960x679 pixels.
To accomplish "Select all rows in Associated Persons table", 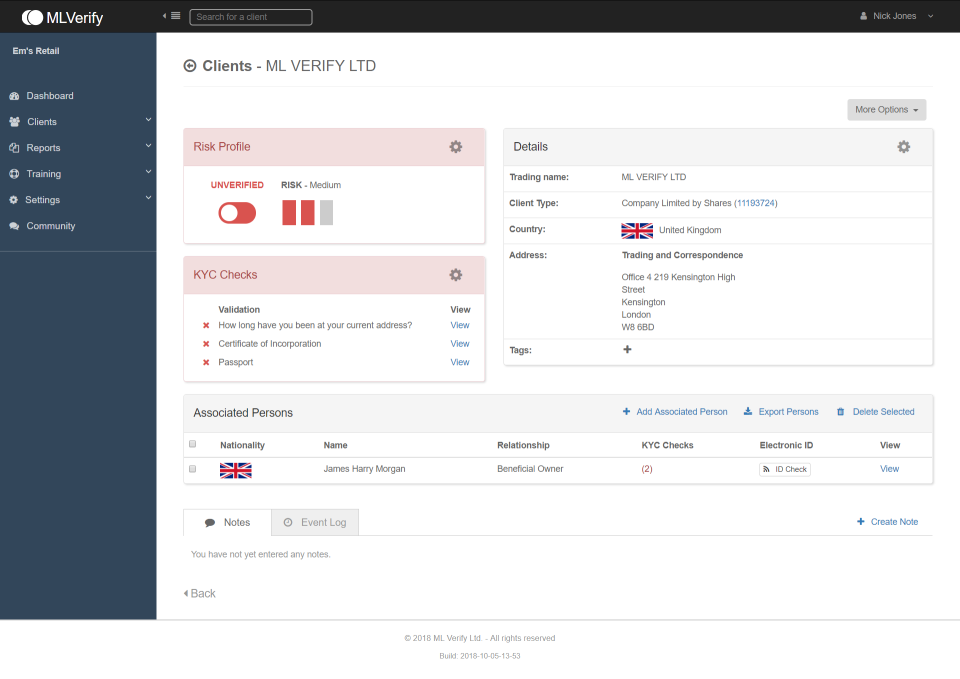I will click(192, 444).
